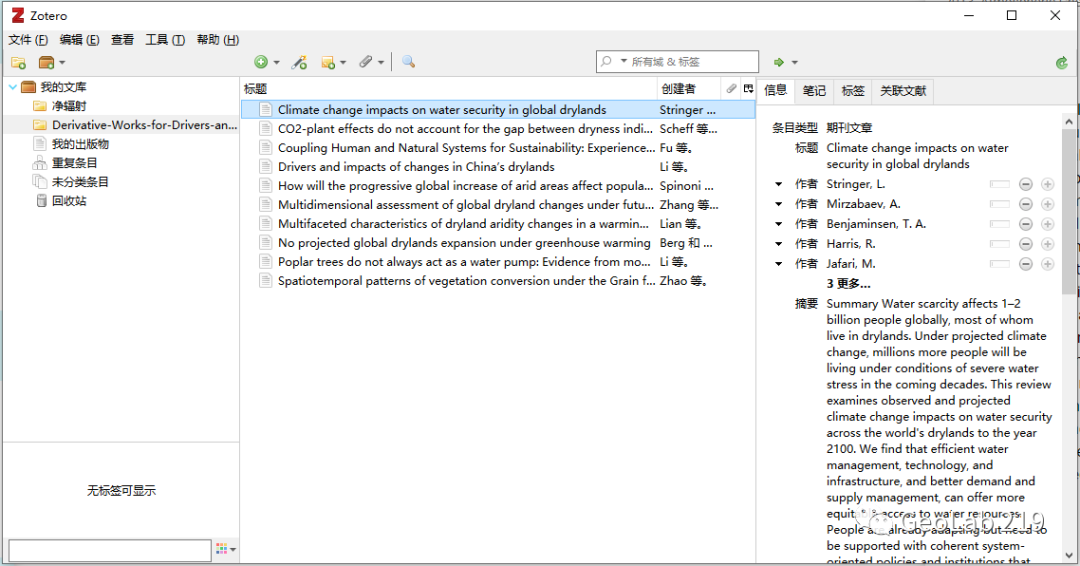
Task: Switch name field mode for Mirzabaev, A.
Action: [x=999, y=204]
